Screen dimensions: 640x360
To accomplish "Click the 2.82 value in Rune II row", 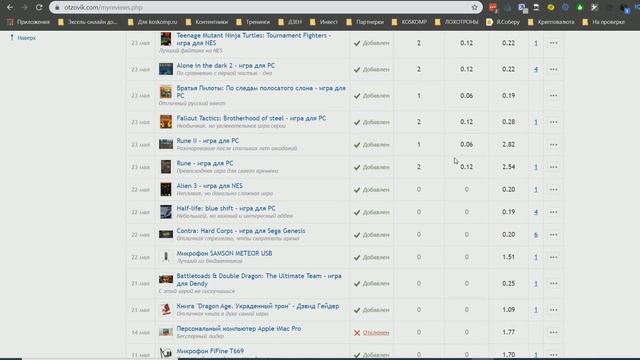I will coord(508,144).
